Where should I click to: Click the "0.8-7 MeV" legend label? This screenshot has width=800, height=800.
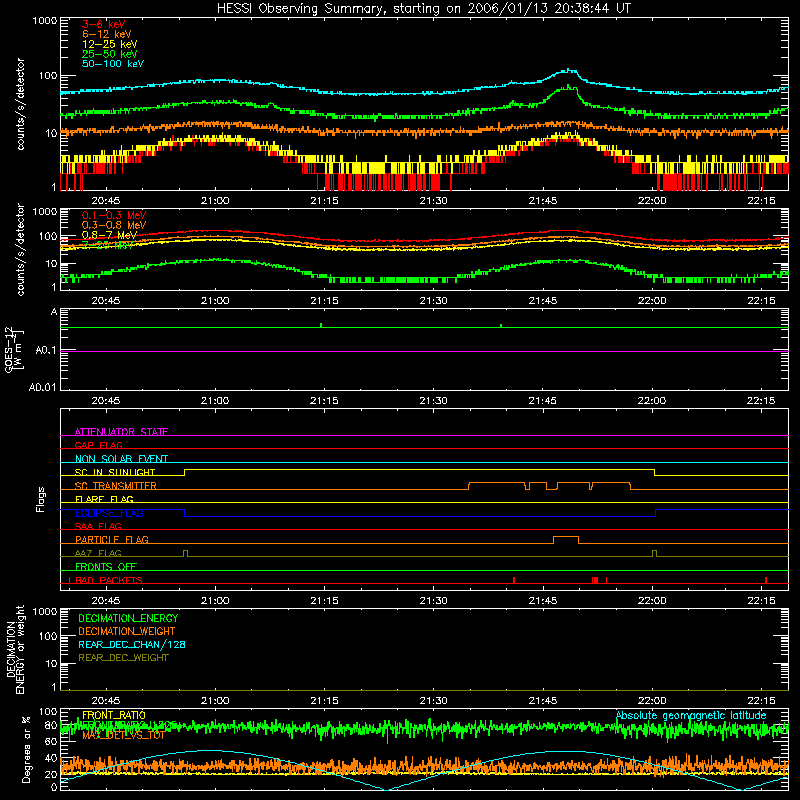[109, 235]
